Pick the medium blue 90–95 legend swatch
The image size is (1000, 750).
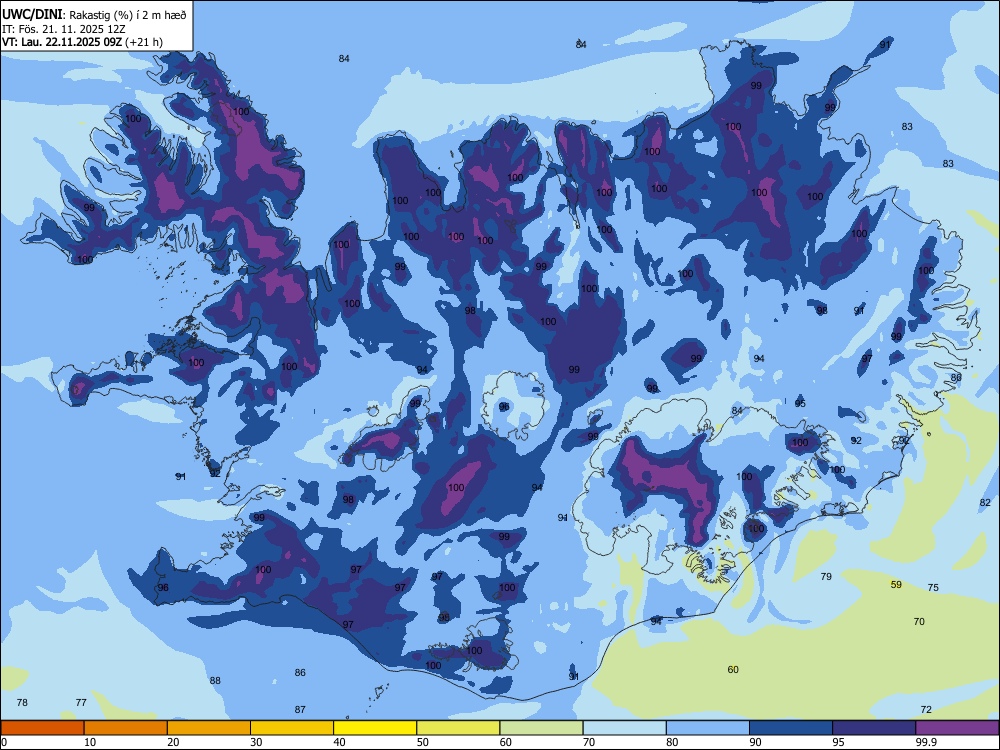(x=791, y=728)
